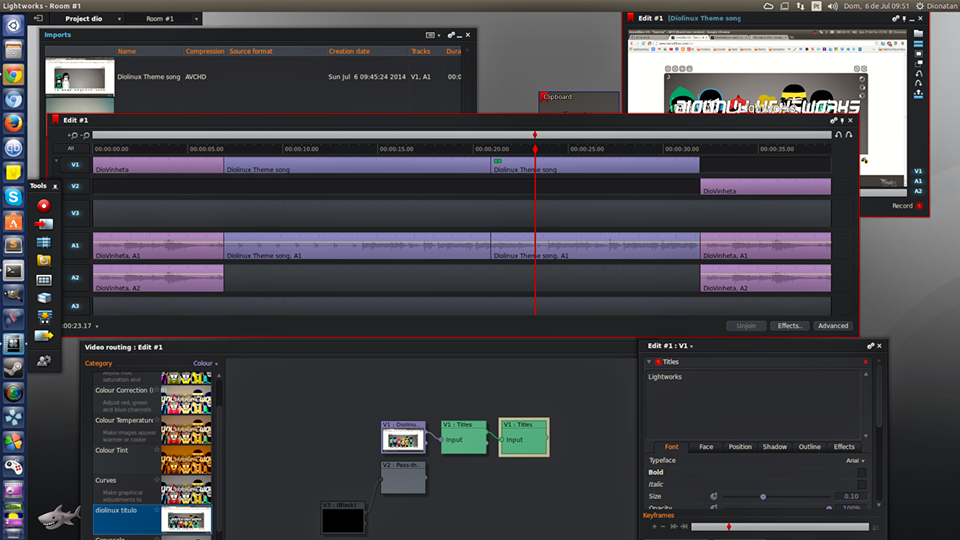
Task: Open user preferences icon at Tools panel bottom
Action: [43, 361]
